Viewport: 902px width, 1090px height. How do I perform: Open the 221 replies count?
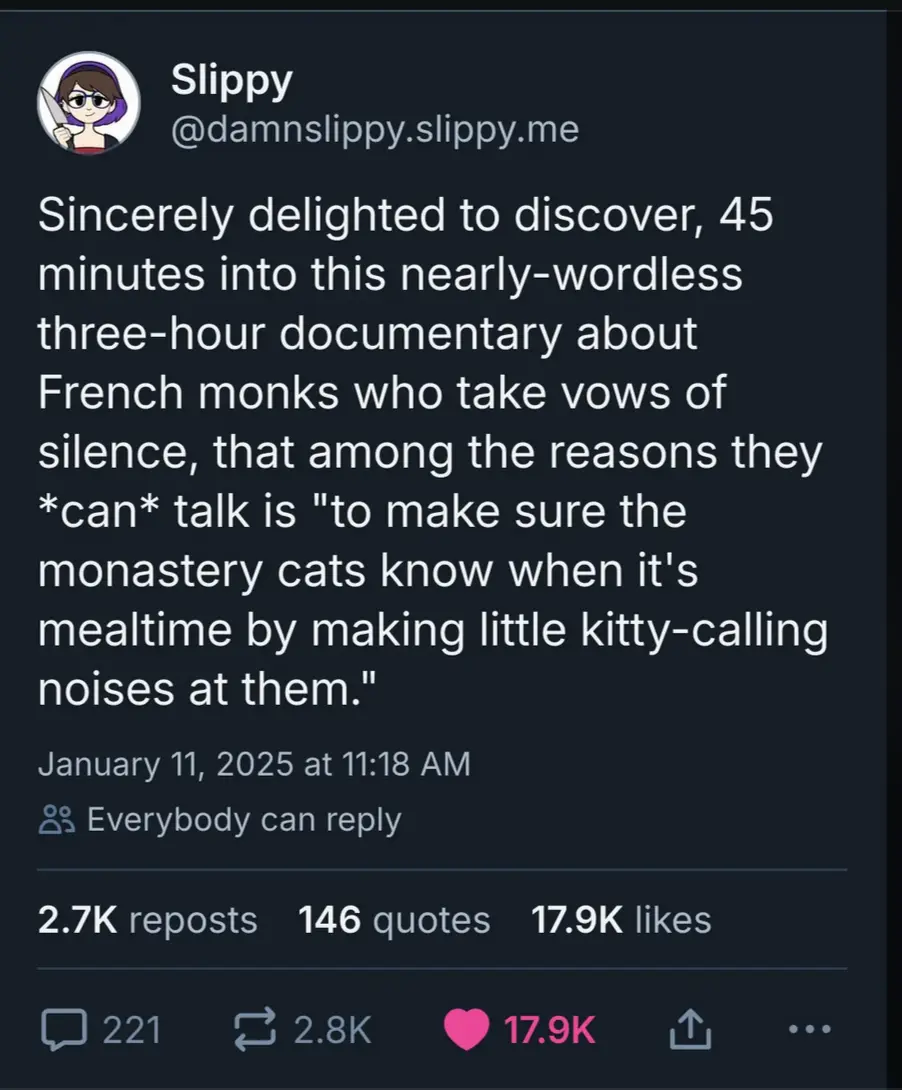[x=132, y=1030]
